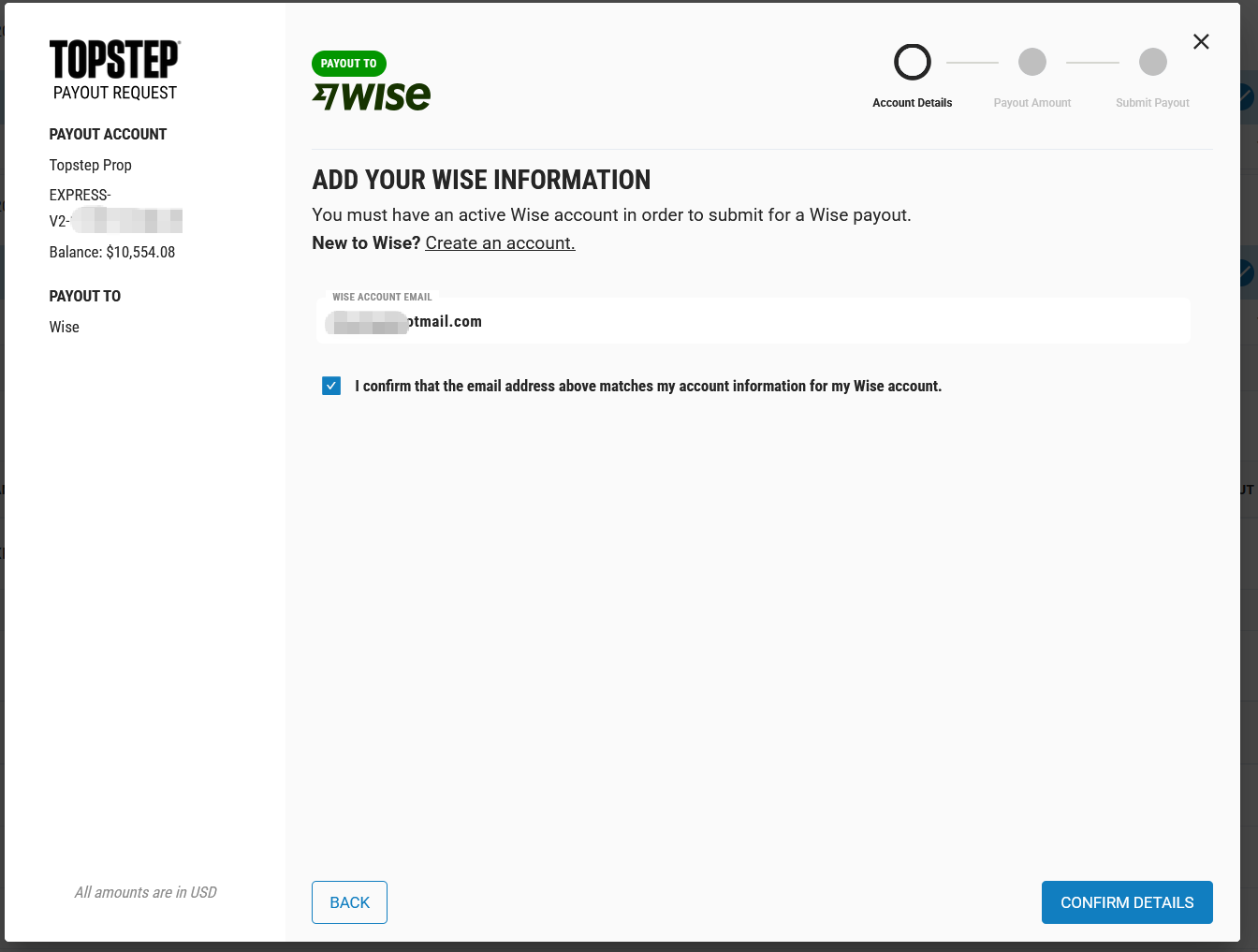The image size is (1258, 952).
Task: Click the Wise value under Payout To
Action: 65,327
